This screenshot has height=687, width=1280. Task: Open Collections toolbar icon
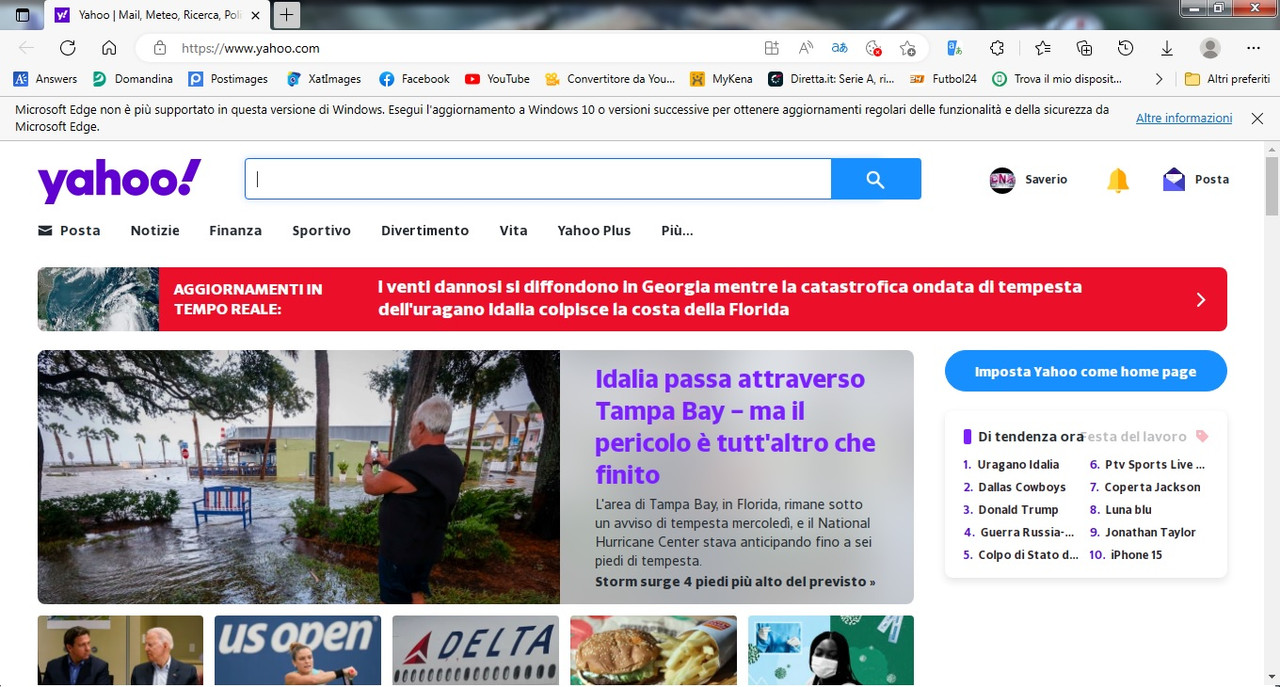pos(1084,48)
